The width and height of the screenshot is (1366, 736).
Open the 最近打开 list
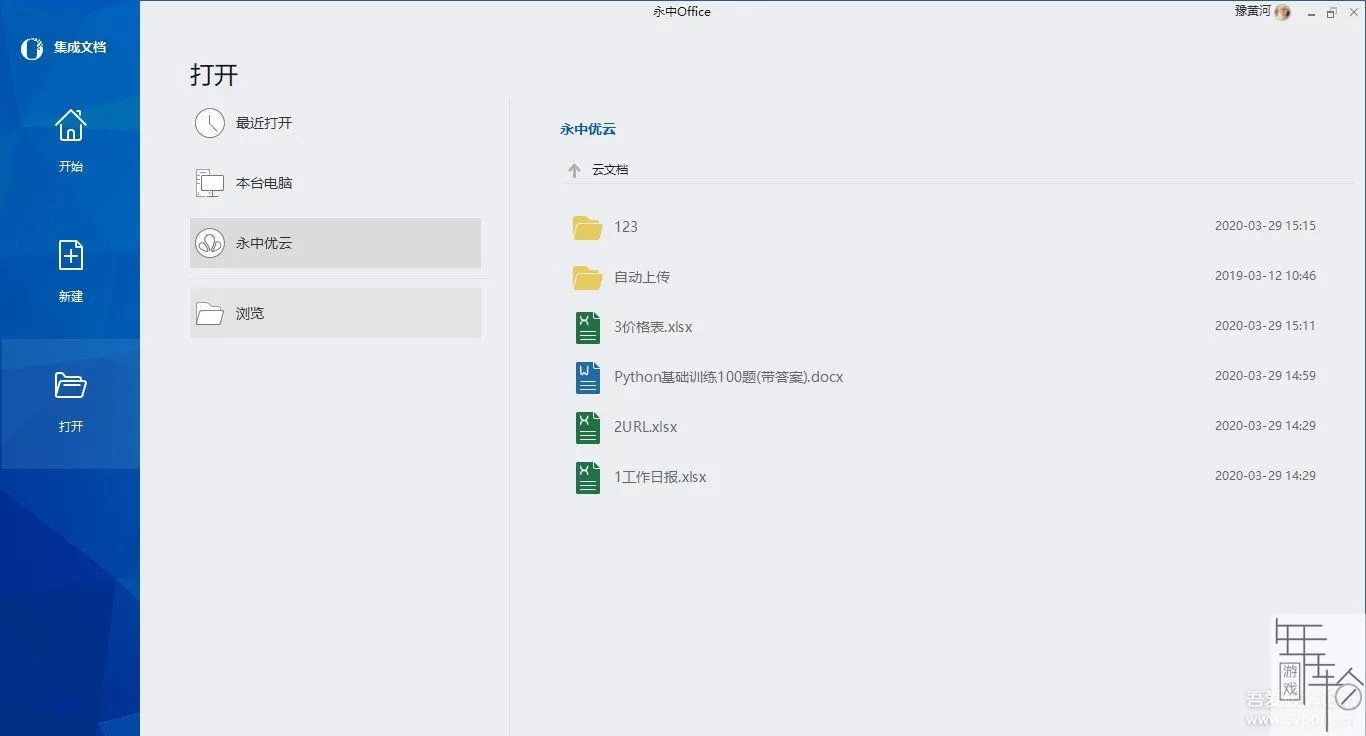pos(335,123)
